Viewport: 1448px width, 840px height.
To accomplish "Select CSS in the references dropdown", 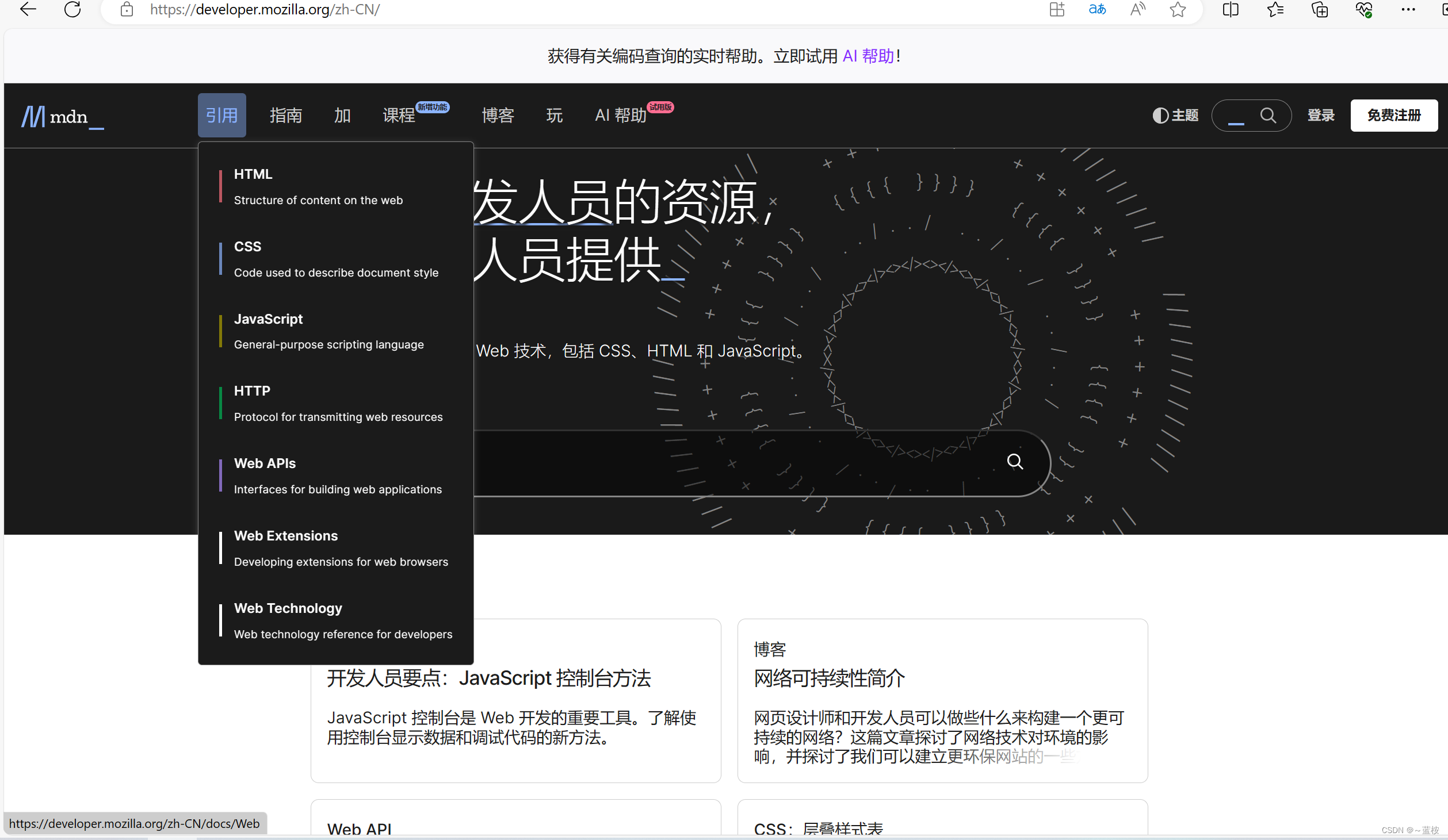I will 335,259.
